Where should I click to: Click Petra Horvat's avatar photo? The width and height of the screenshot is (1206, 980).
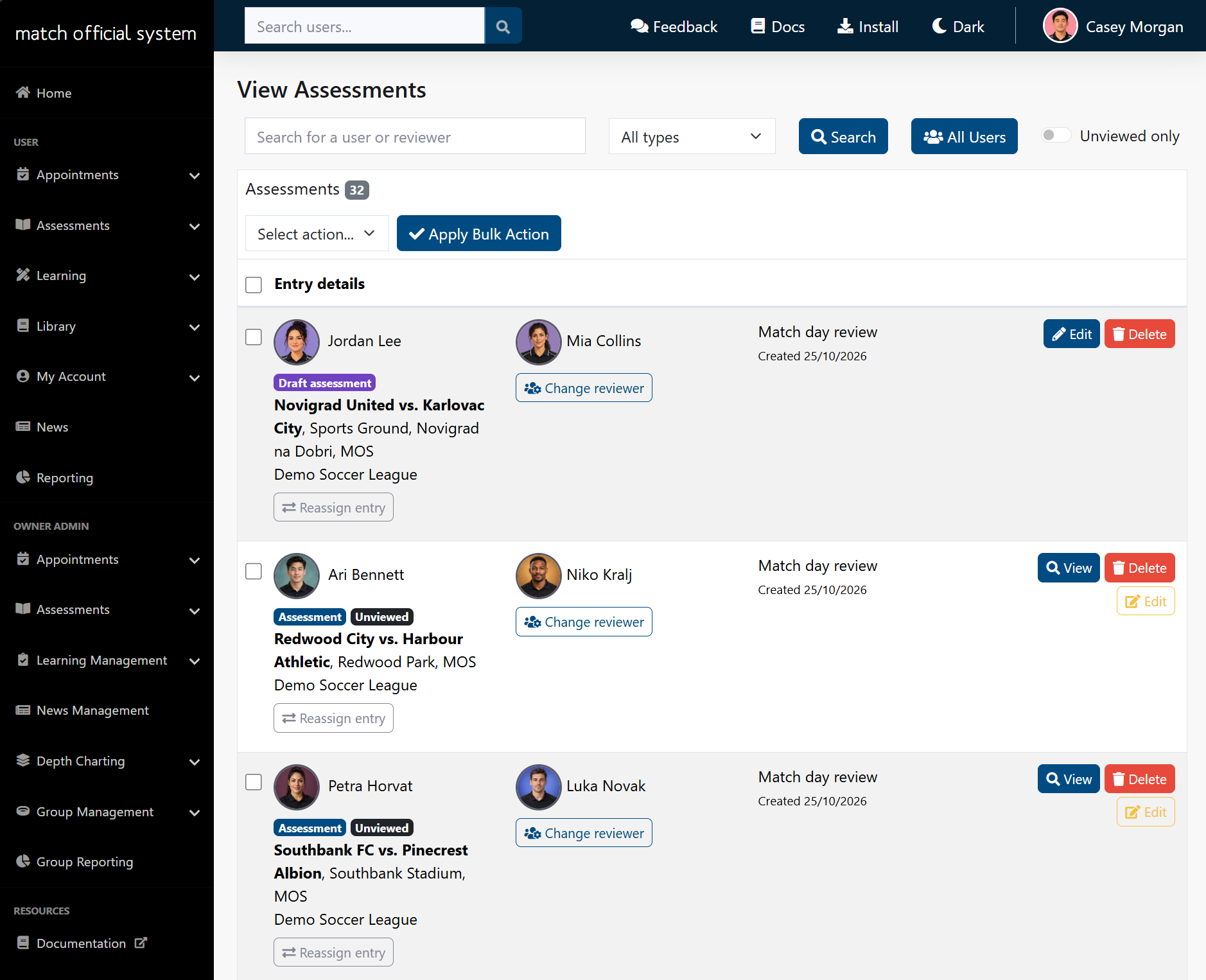[x=297, y=787]
